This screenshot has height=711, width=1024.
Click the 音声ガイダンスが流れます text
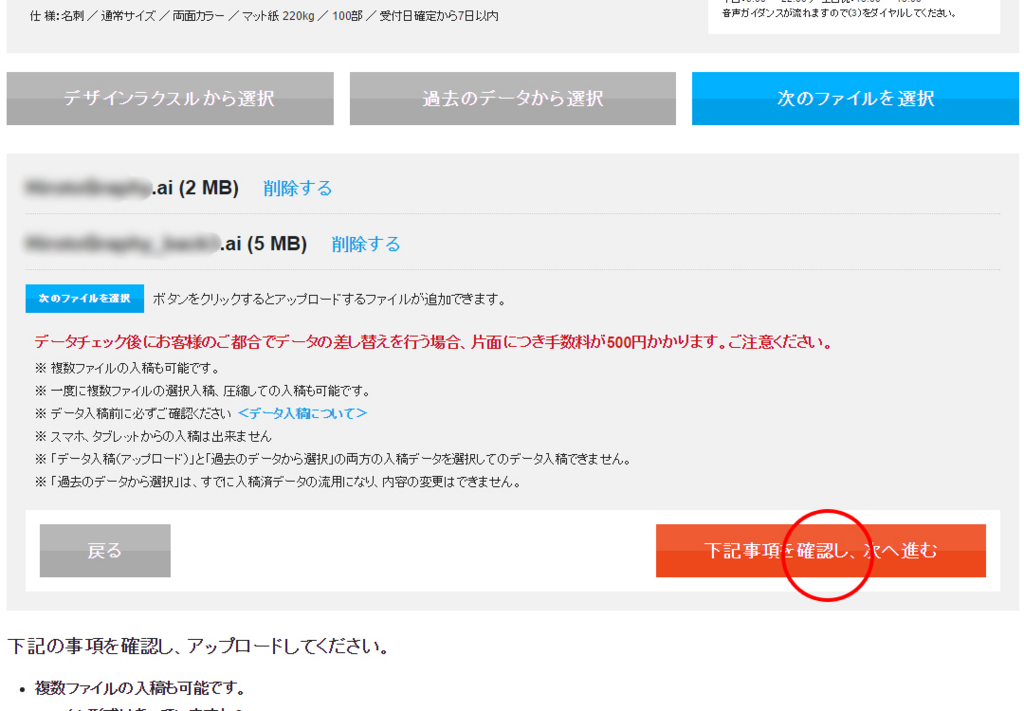pyautogui.click(x=839, y=13)
